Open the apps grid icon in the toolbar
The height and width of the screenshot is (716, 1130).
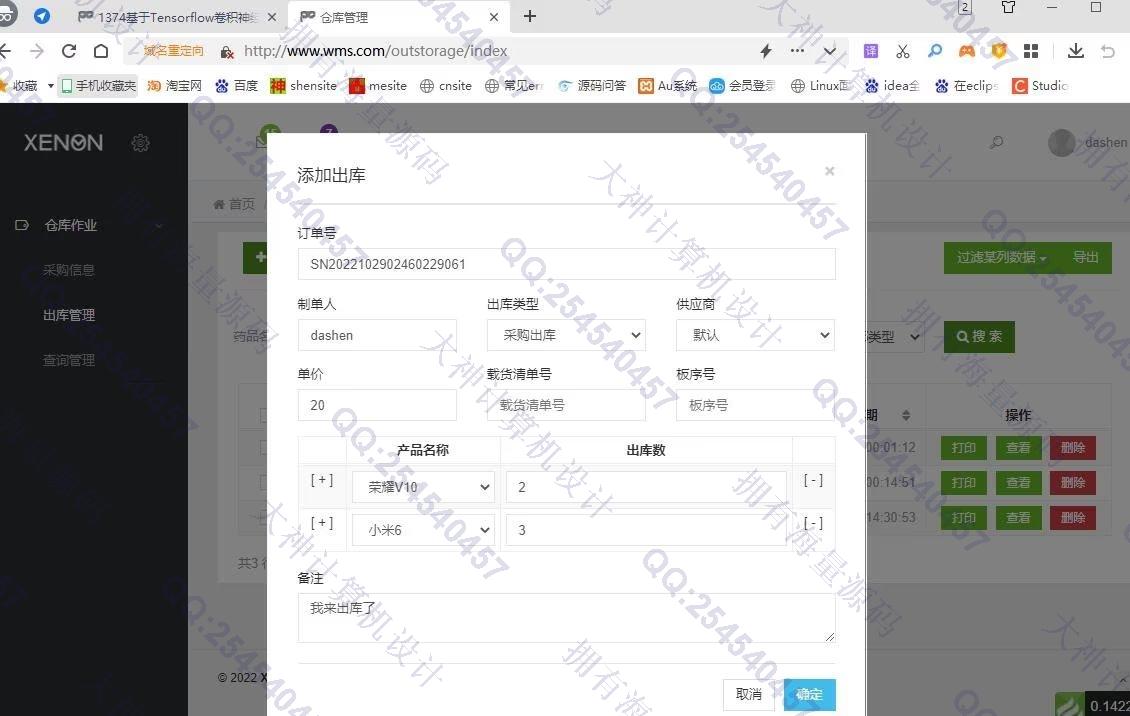(1031, 51)
